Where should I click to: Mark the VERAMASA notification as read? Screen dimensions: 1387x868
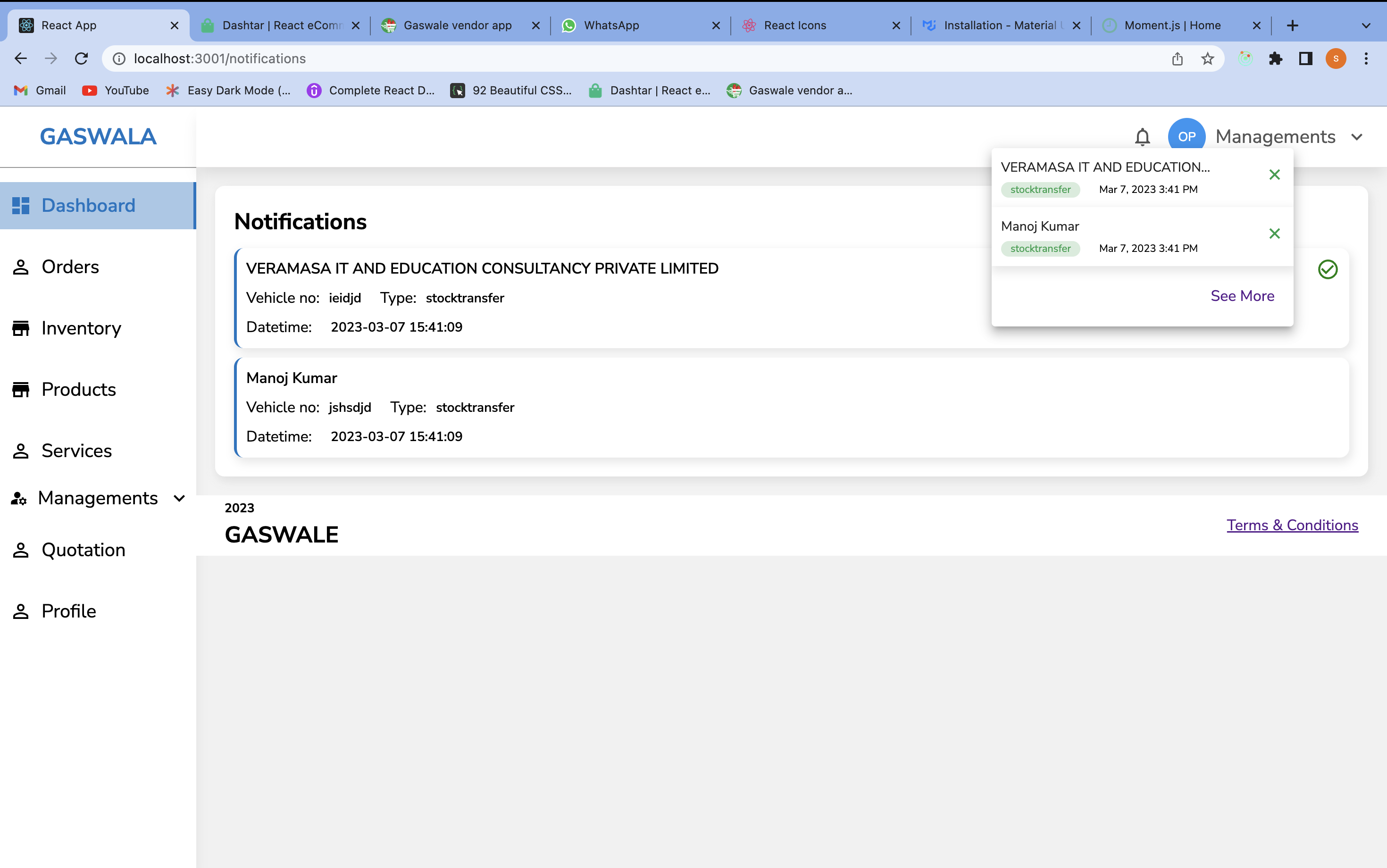1327,269
